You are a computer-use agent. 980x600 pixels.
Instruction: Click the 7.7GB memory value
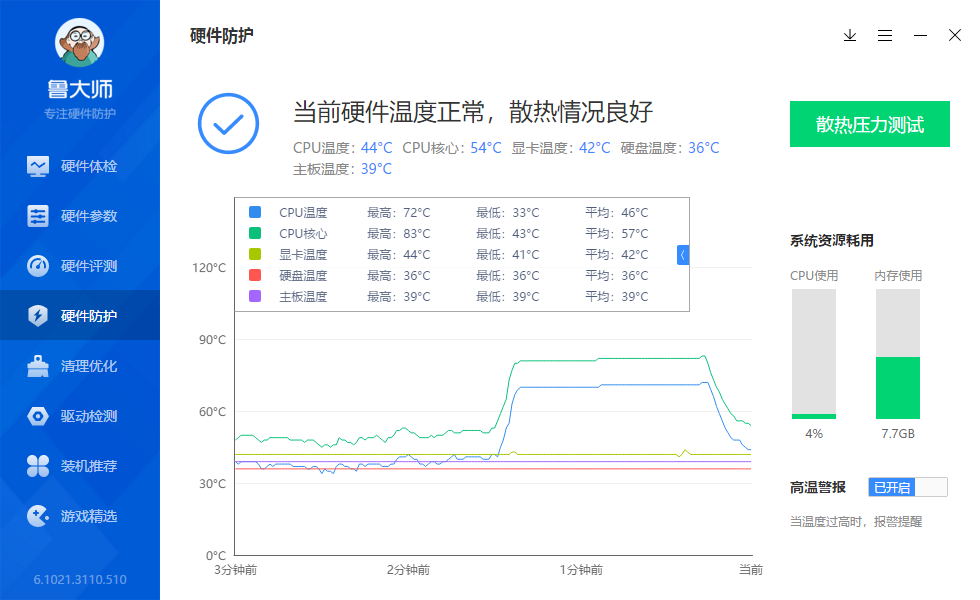[x=898, y=434]
